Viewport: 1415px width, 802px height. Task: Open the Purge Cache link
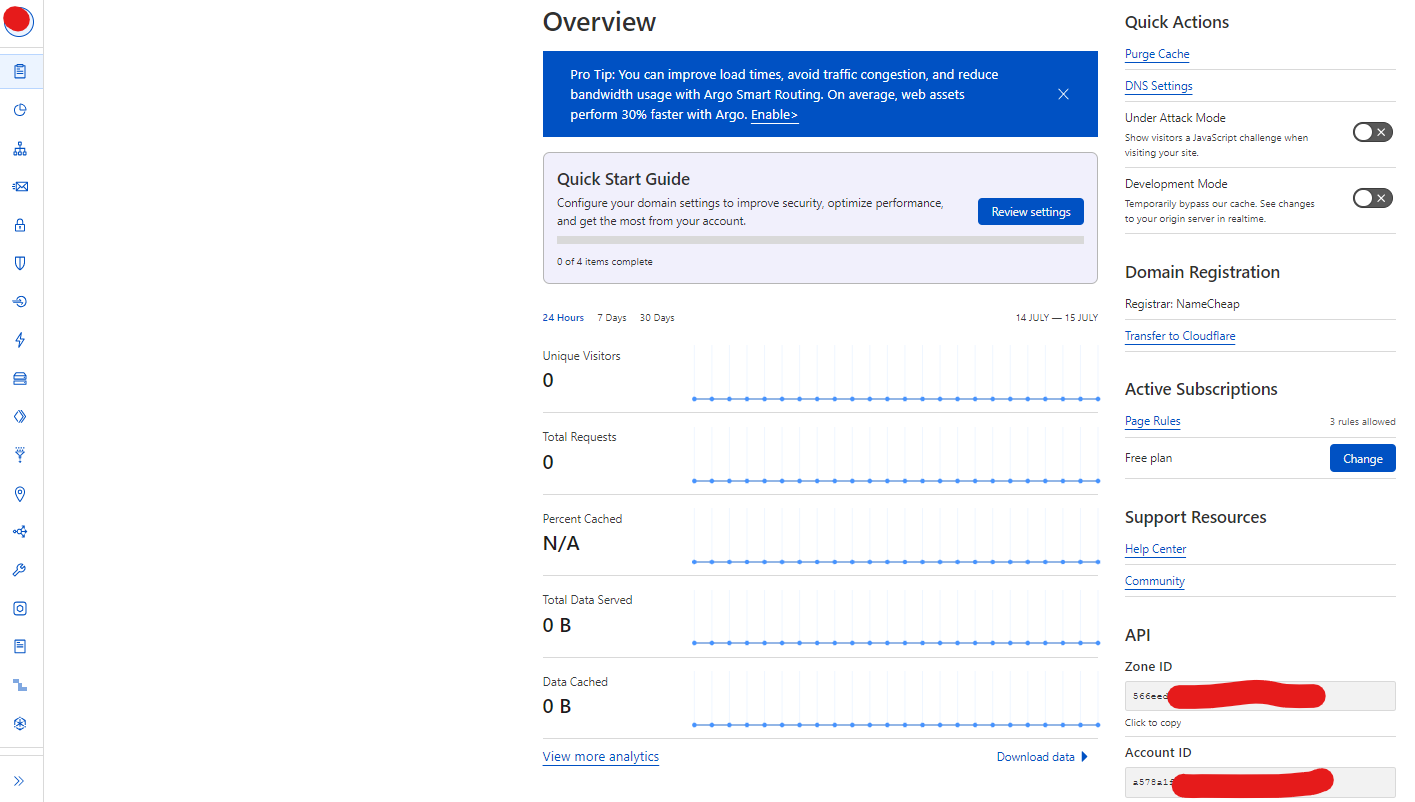coord(1157,54)
